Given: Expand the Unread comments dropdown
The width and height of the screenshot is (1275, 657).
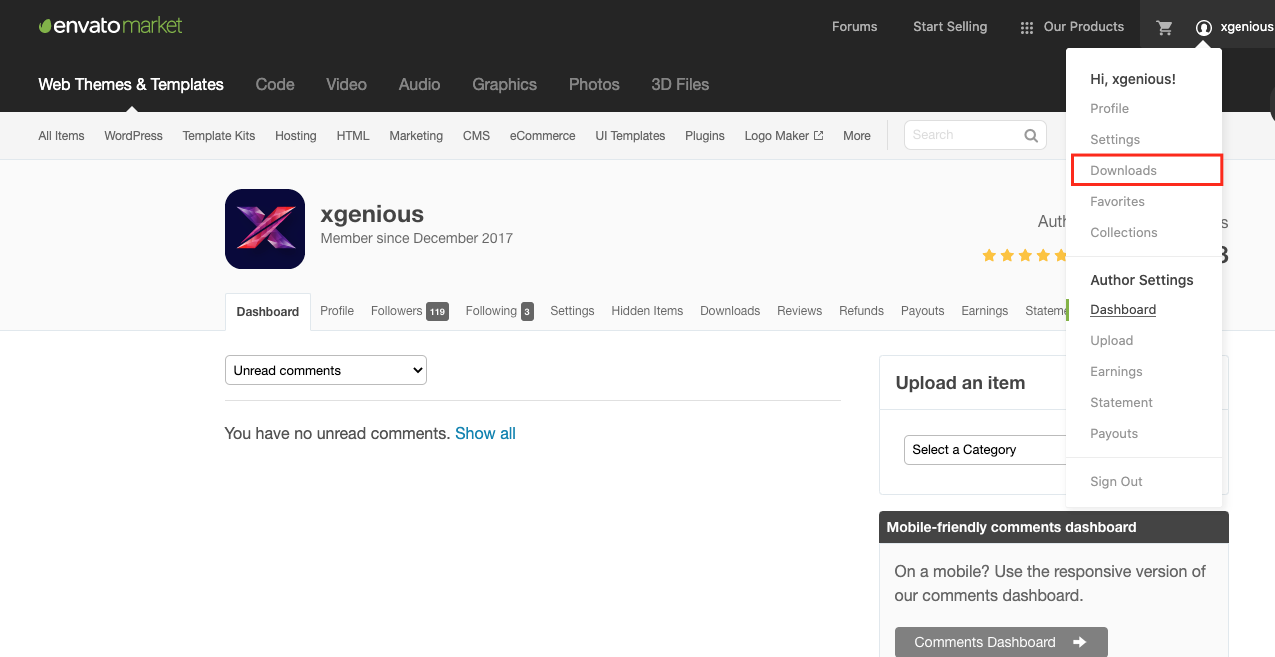Looking at the screenshot, I should [326, 370].
